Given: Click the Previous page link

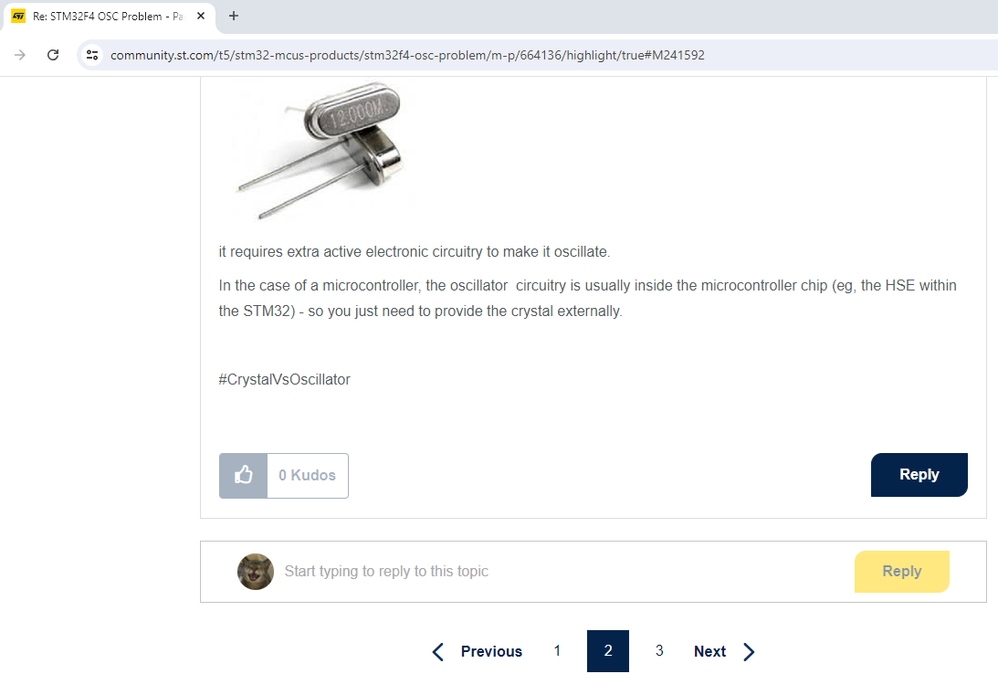Looking at the screenshot, I should 491,652.
